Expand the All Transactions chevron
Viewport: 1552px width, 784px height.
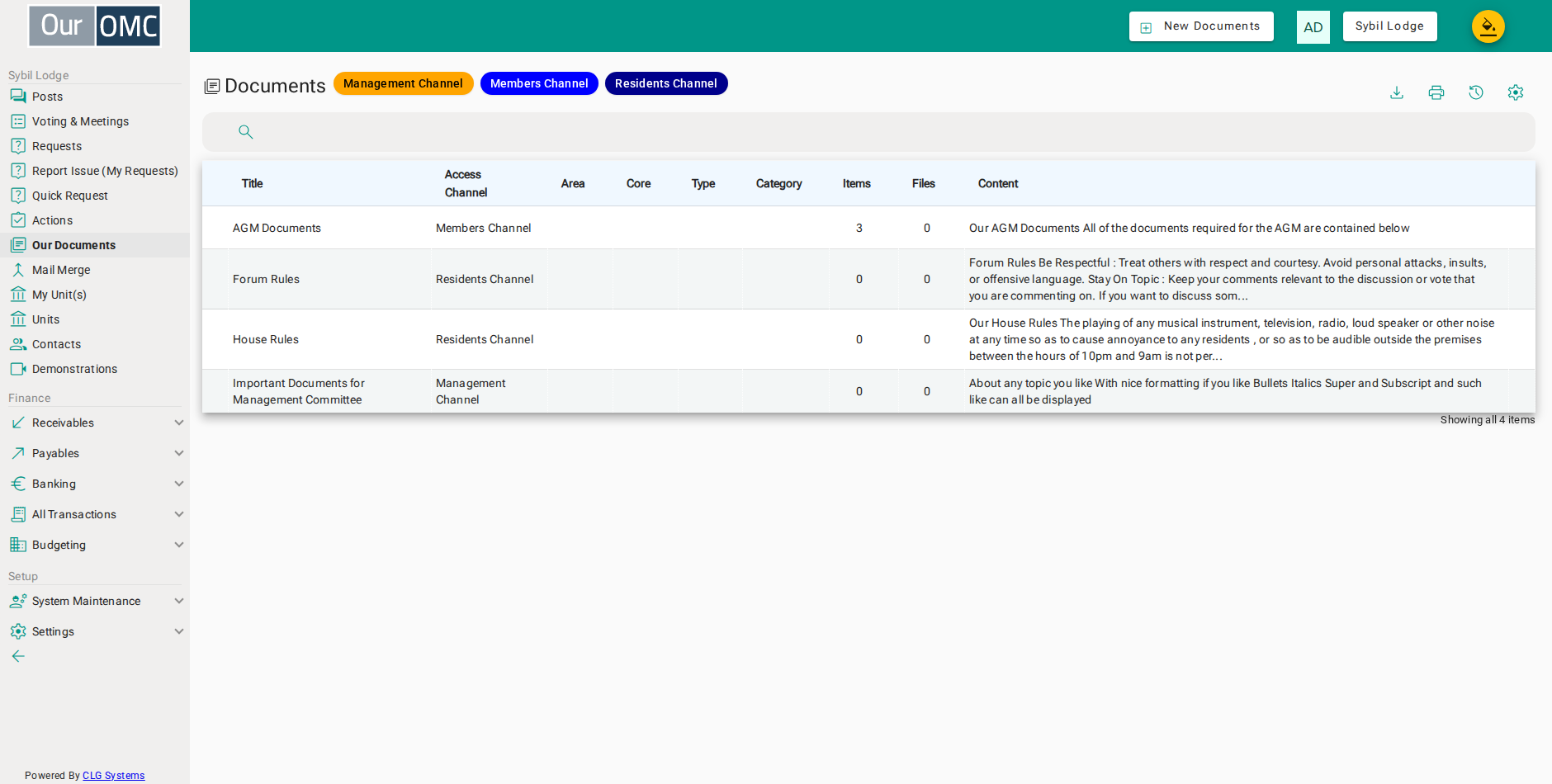[179, 514]
